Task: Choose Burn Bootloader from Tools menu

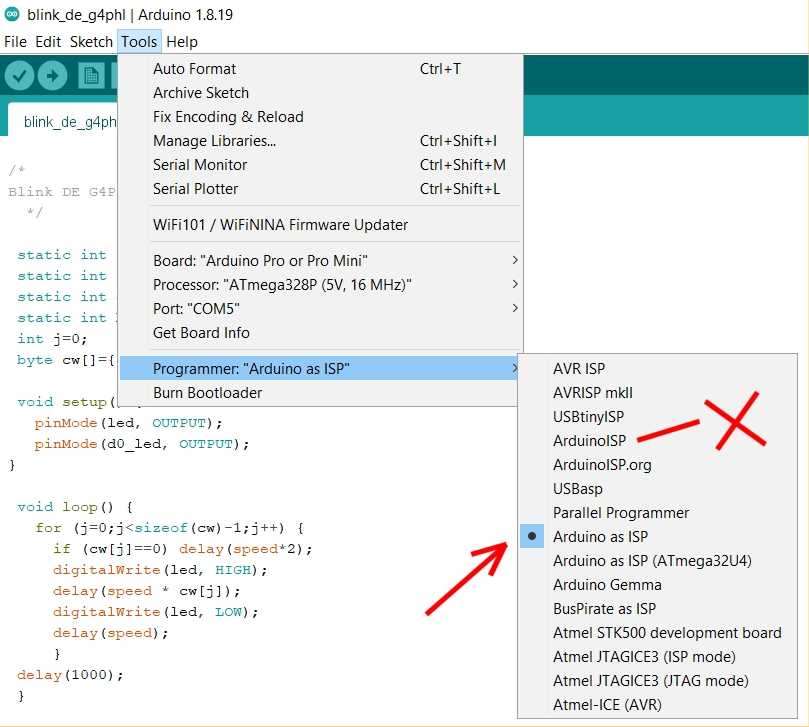Action: coord(207,393)
